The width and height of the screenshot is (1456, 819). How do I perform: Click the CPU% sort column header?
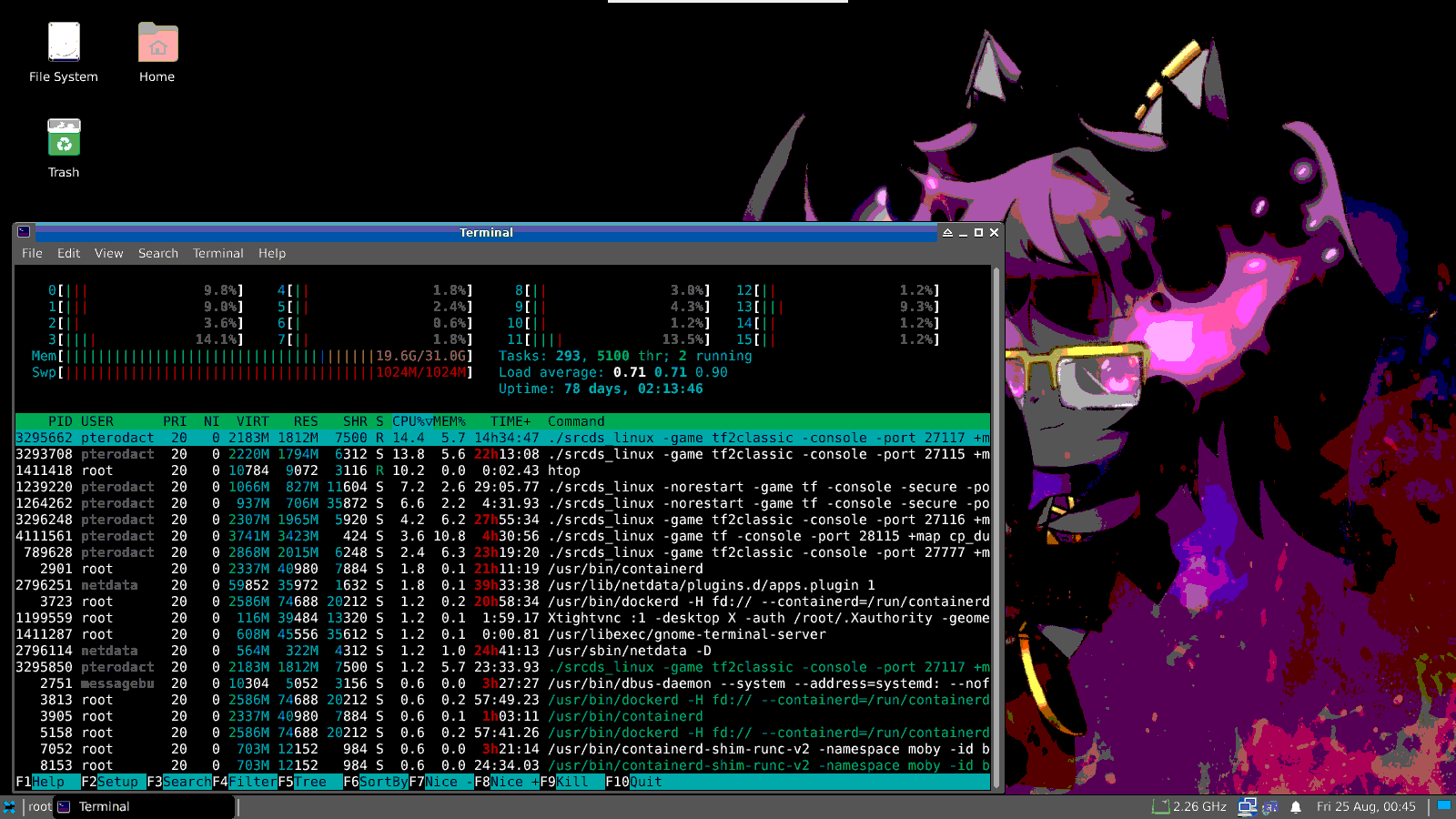tap(412, 421)
